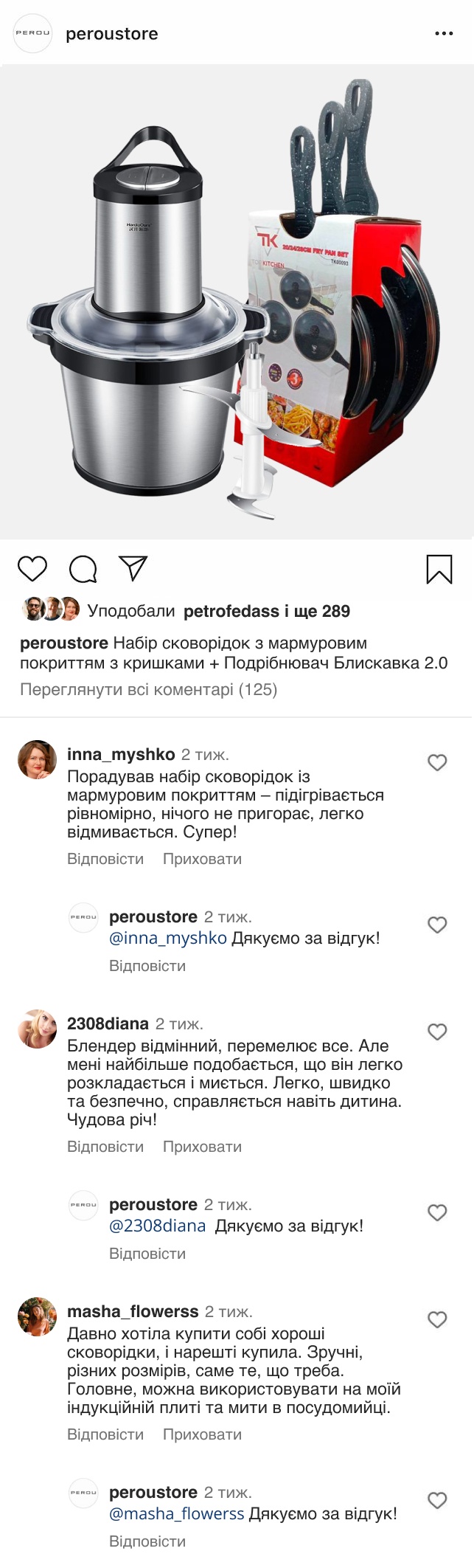The width and height of the screenshot is (474, 1568).
Task: Open petrofedass from the likes line
Action: coord(231,611)
